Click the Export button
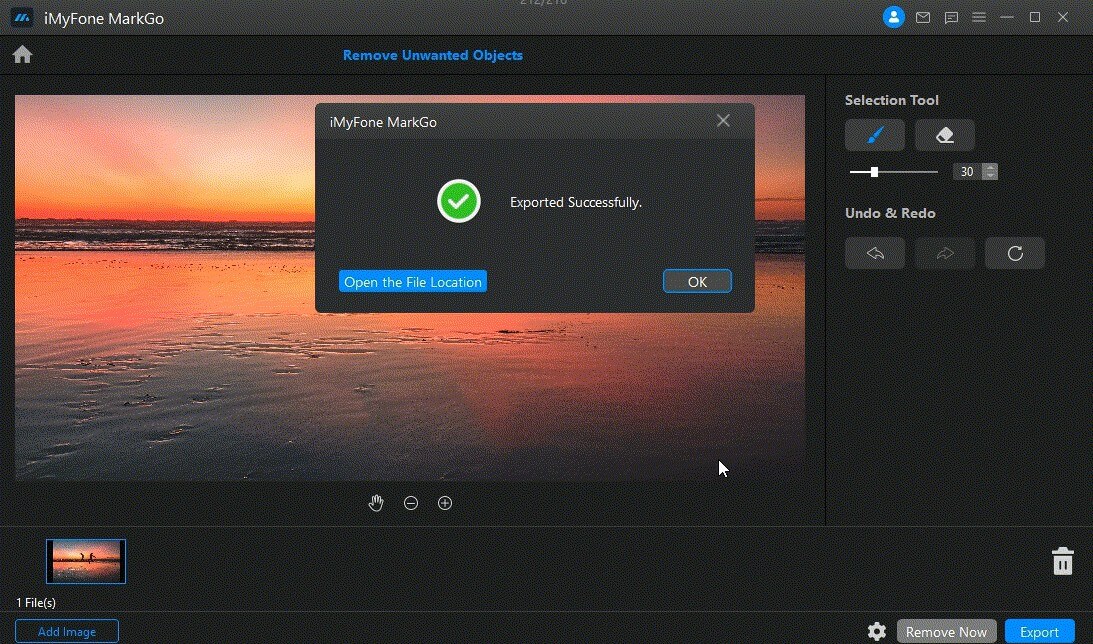Image resolution: width=1093 pixels, height=644 pixels. [x=1039, y=631]
